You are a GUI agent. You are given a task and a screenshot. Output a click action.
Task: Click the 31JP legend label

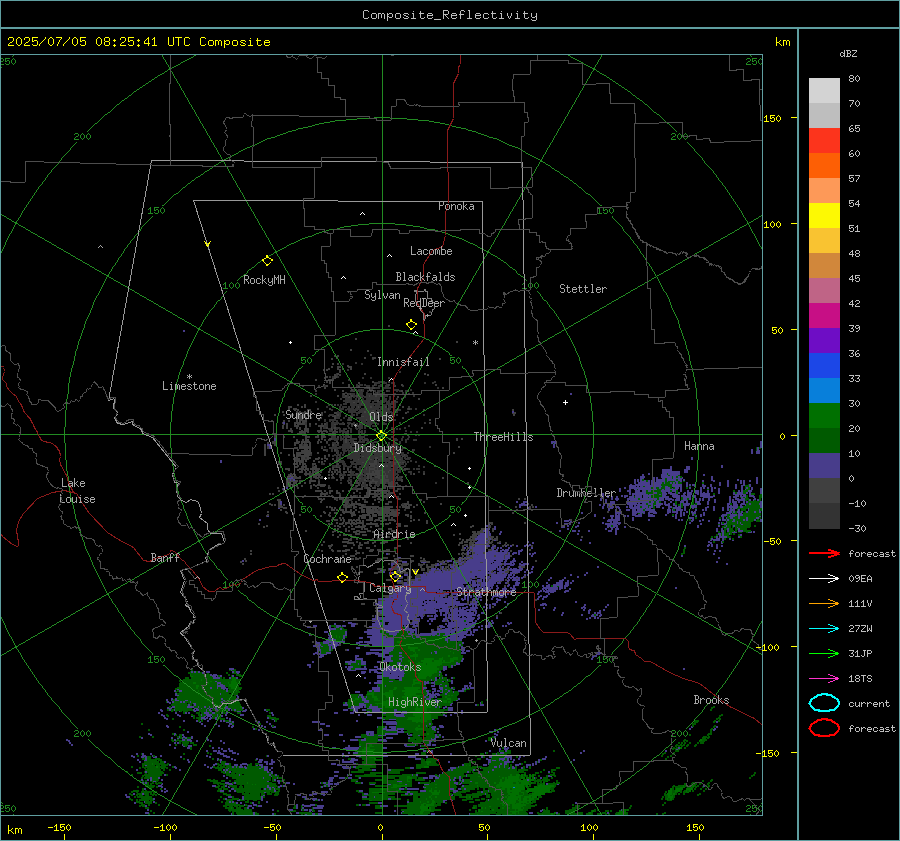(860, 653)
